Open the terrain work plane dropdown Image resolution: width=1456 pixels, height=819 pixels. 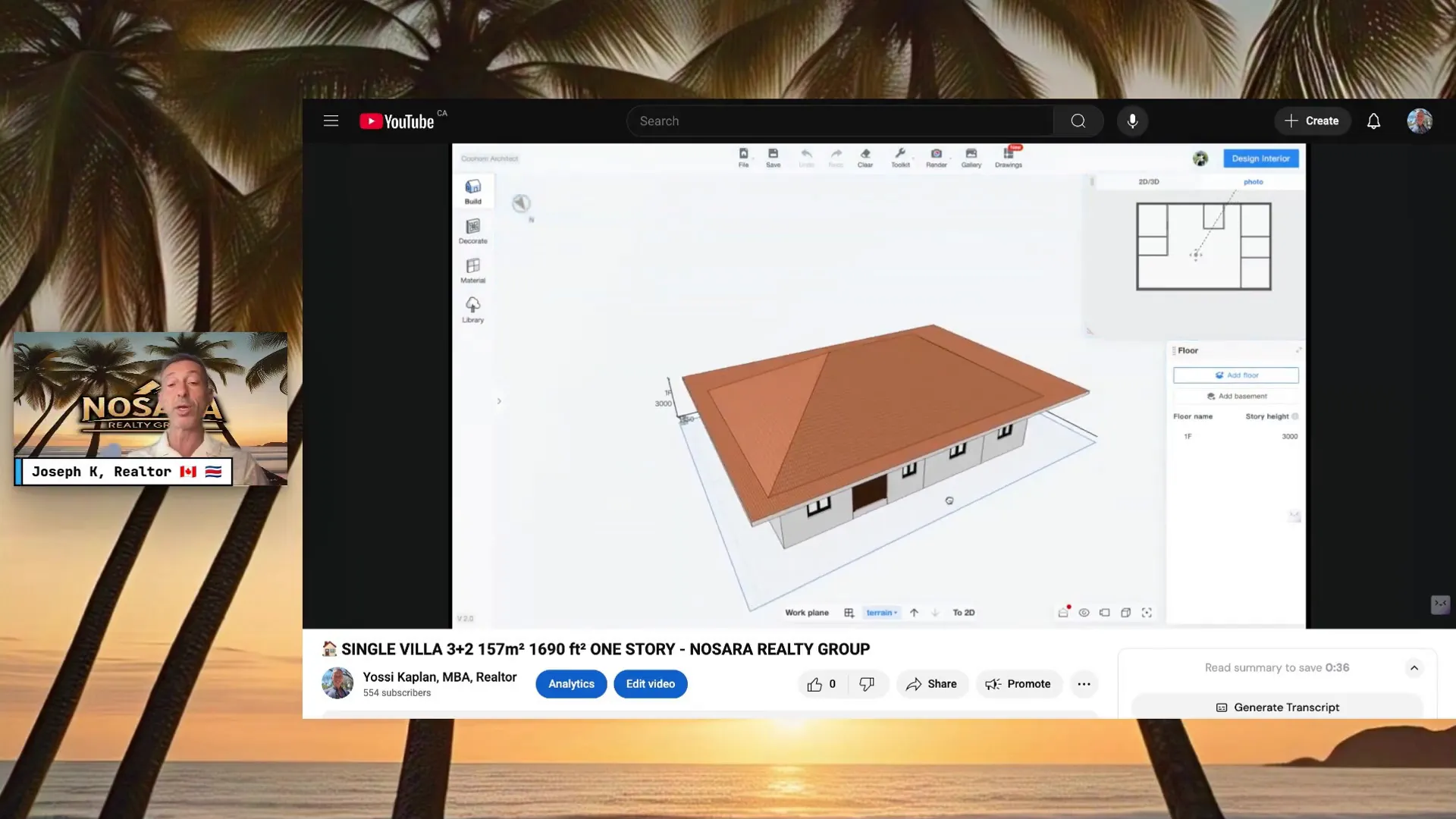click(881, 613)
